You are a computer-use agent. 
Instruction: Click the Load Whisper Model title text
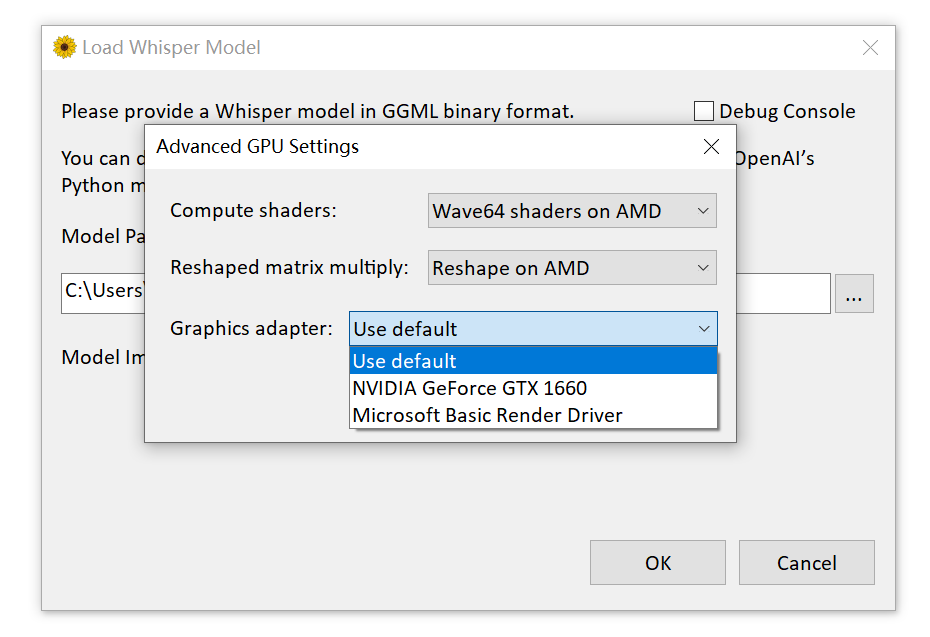(171, 48)
